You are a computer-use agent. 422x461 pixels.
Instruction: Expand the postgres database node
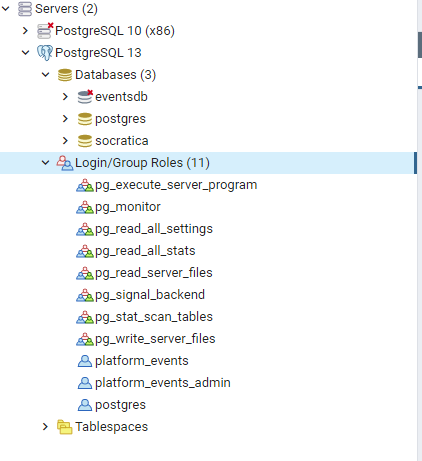pos(65,119)
